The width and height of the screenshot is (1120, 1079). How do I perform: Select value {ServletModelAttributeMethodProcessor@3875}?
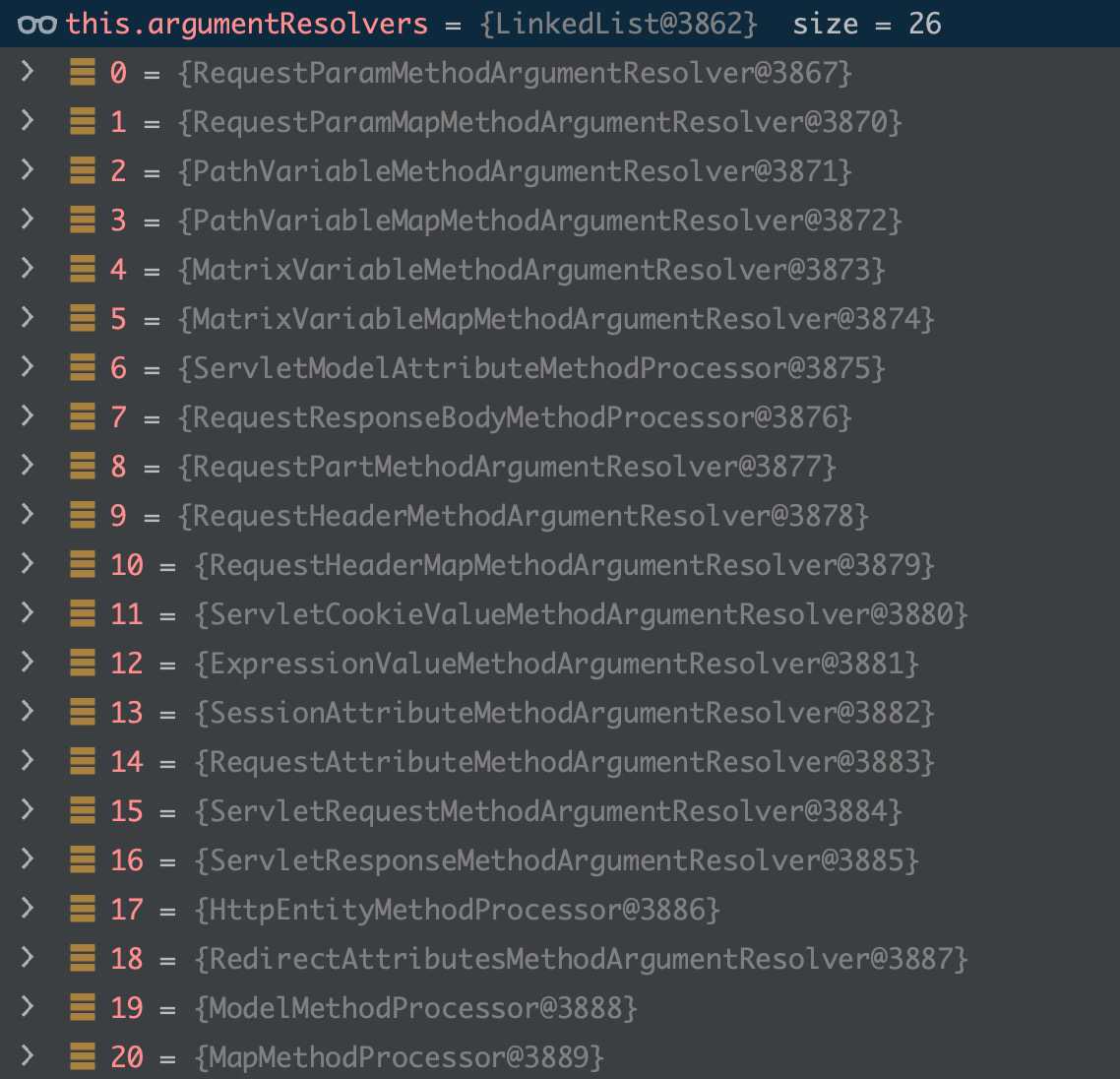click(x=531, y=368)
